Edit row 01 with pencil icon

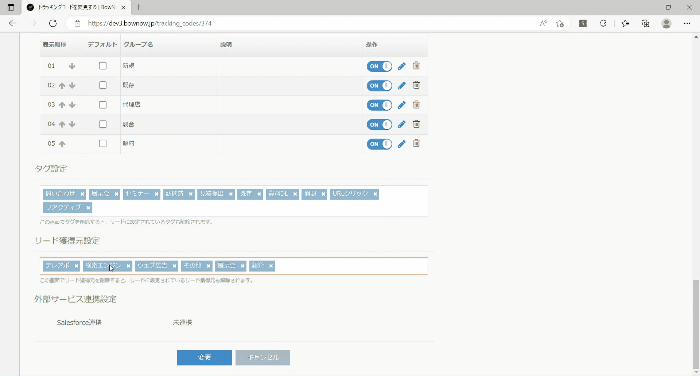(402, 66)
